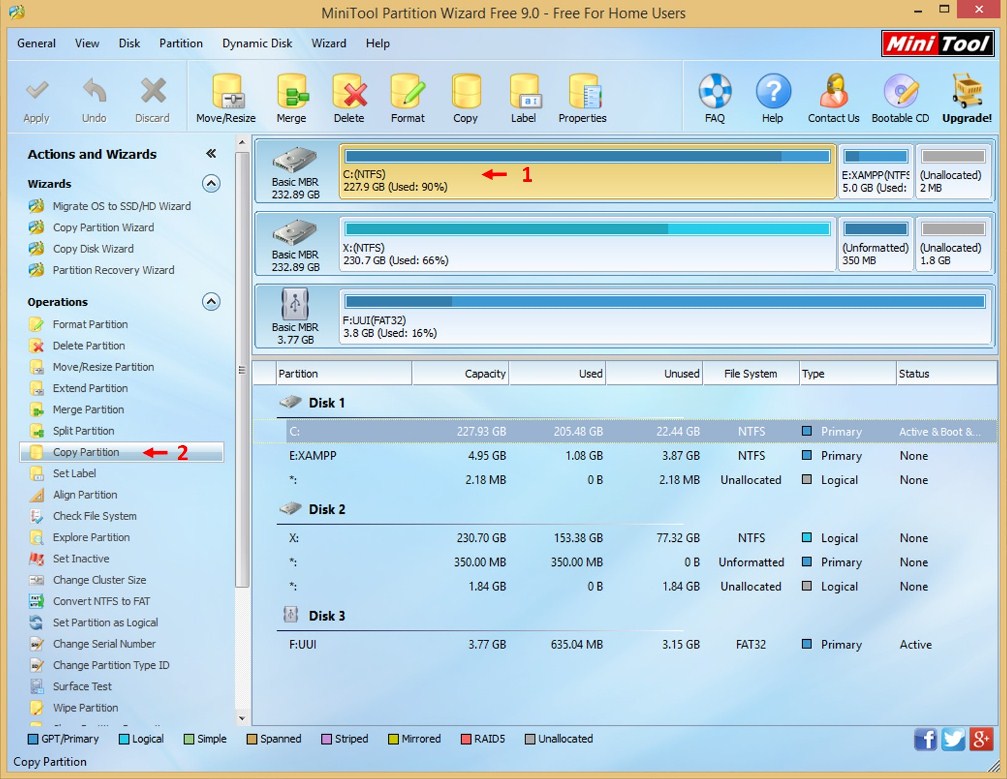Open the Help menu
Screen dimensions: 1007x779
pyautogui.click(x=378, y=43)
